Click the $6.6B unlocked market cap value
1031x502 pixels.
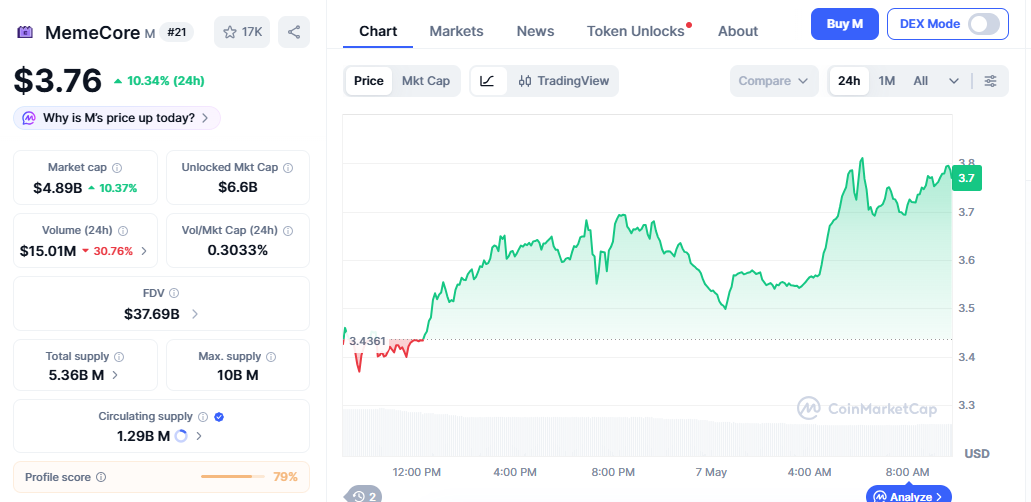click(x=238, y=188)
